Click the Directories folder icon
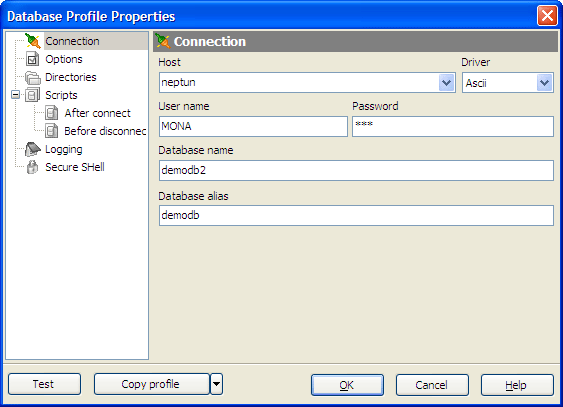The image size is (563, 407). point(33,78)
